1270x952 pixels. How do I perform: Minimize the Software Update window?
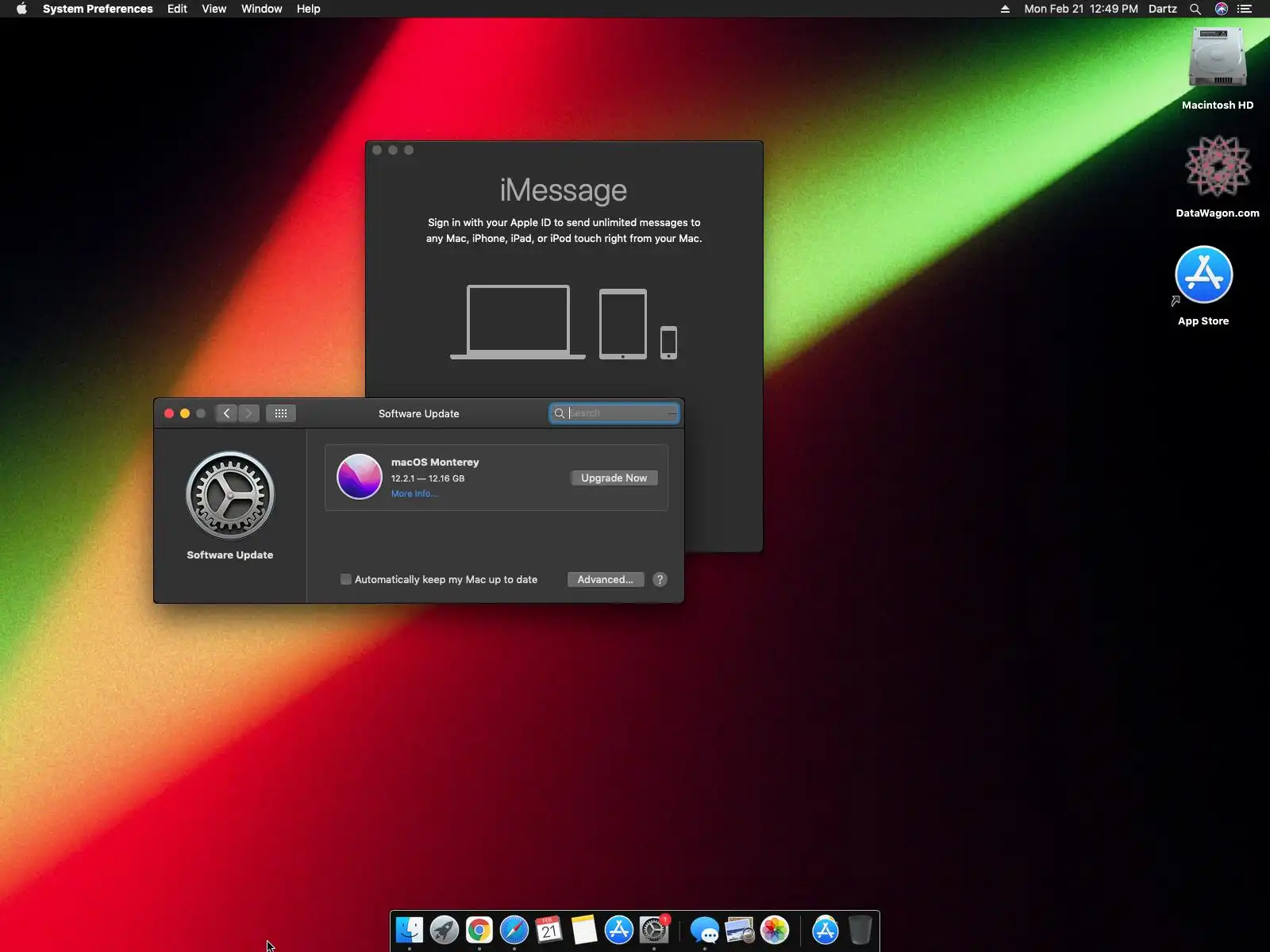(x=185, y=413)
